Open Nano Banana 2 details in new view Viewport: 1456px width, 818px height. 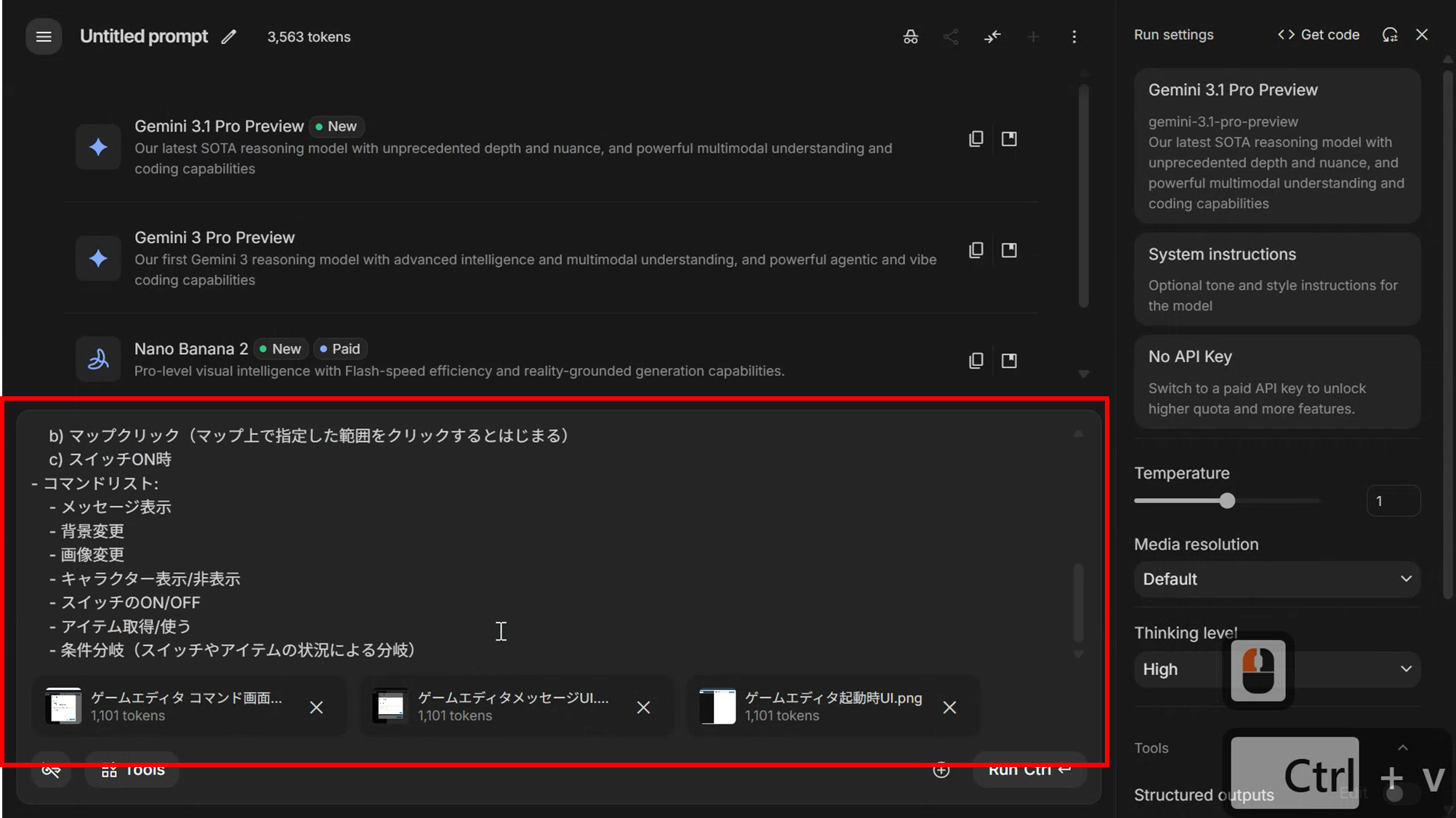[1009, 361]
